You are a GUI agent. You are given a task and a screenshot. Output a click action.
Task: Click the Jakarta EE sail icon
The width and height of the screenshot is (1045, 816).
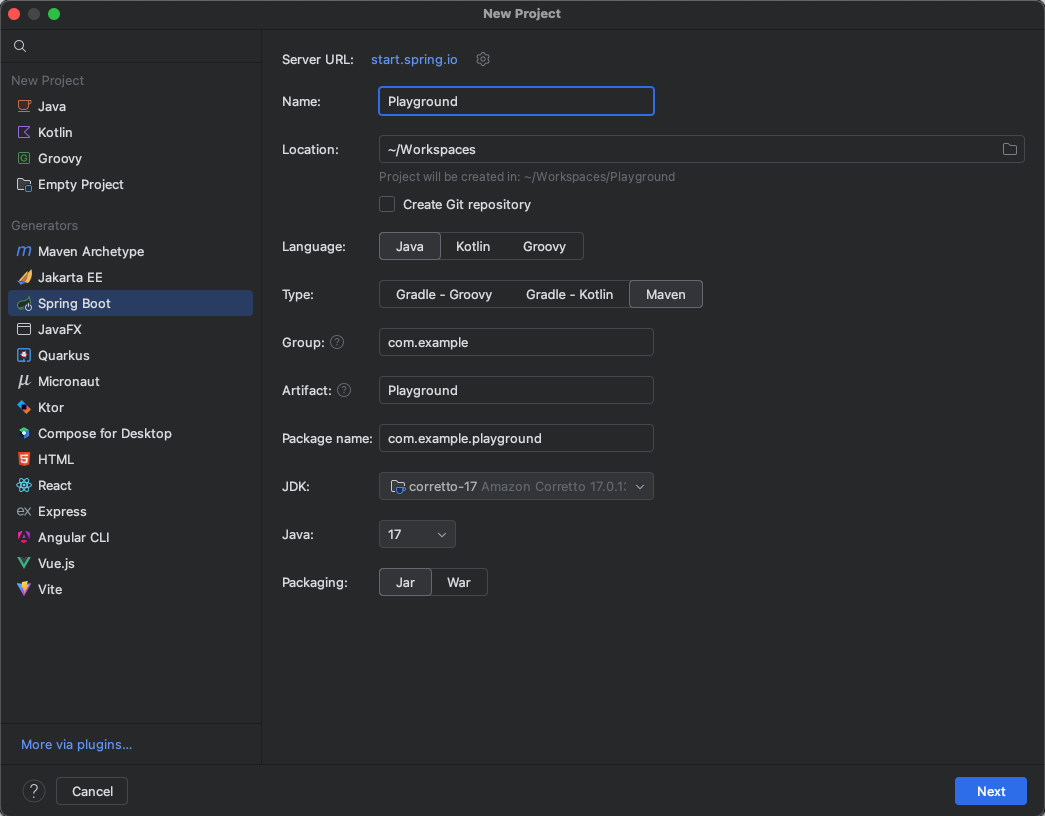[24, 277]
